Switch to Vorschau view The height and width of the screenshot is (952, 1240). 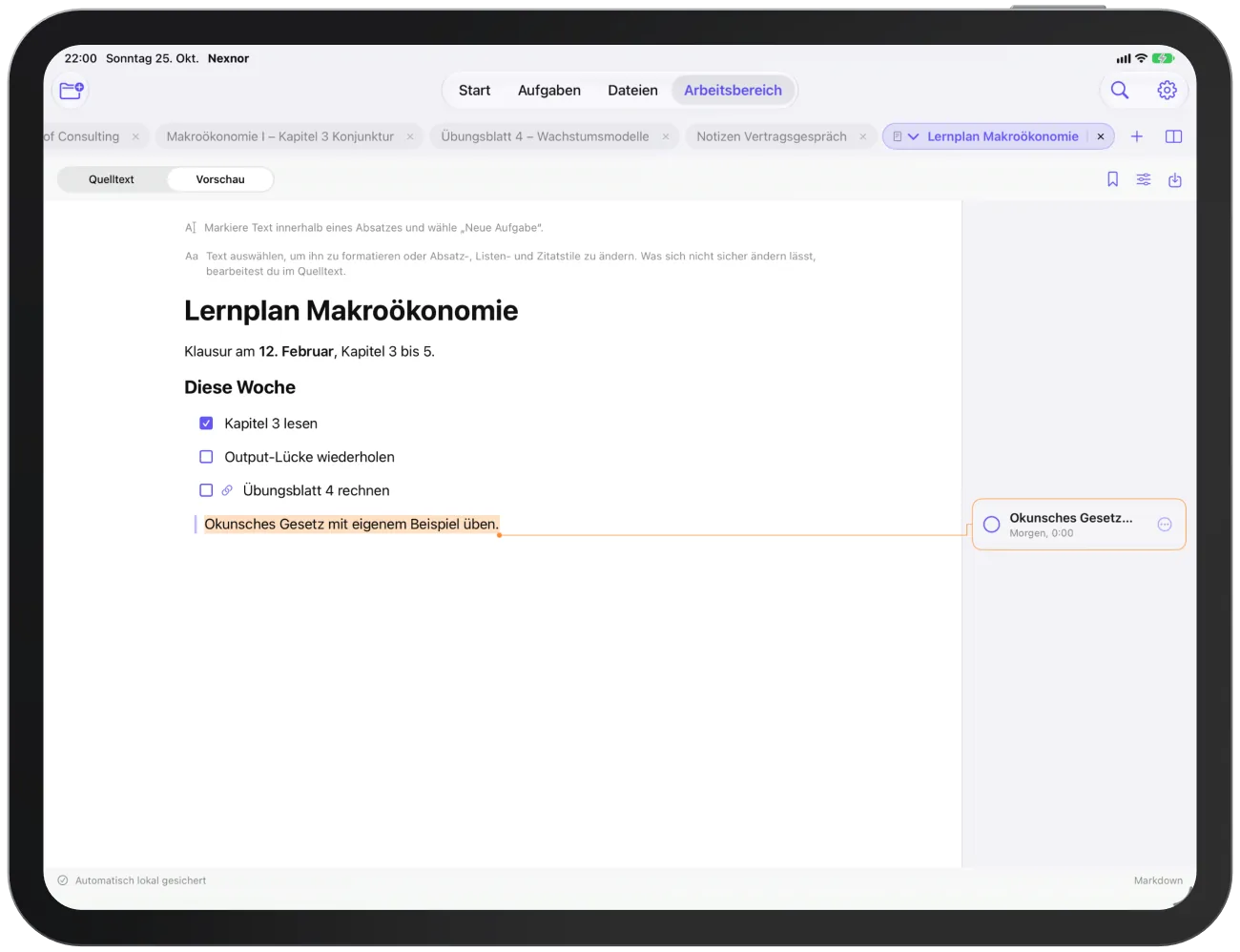click(x=220, y=179)
